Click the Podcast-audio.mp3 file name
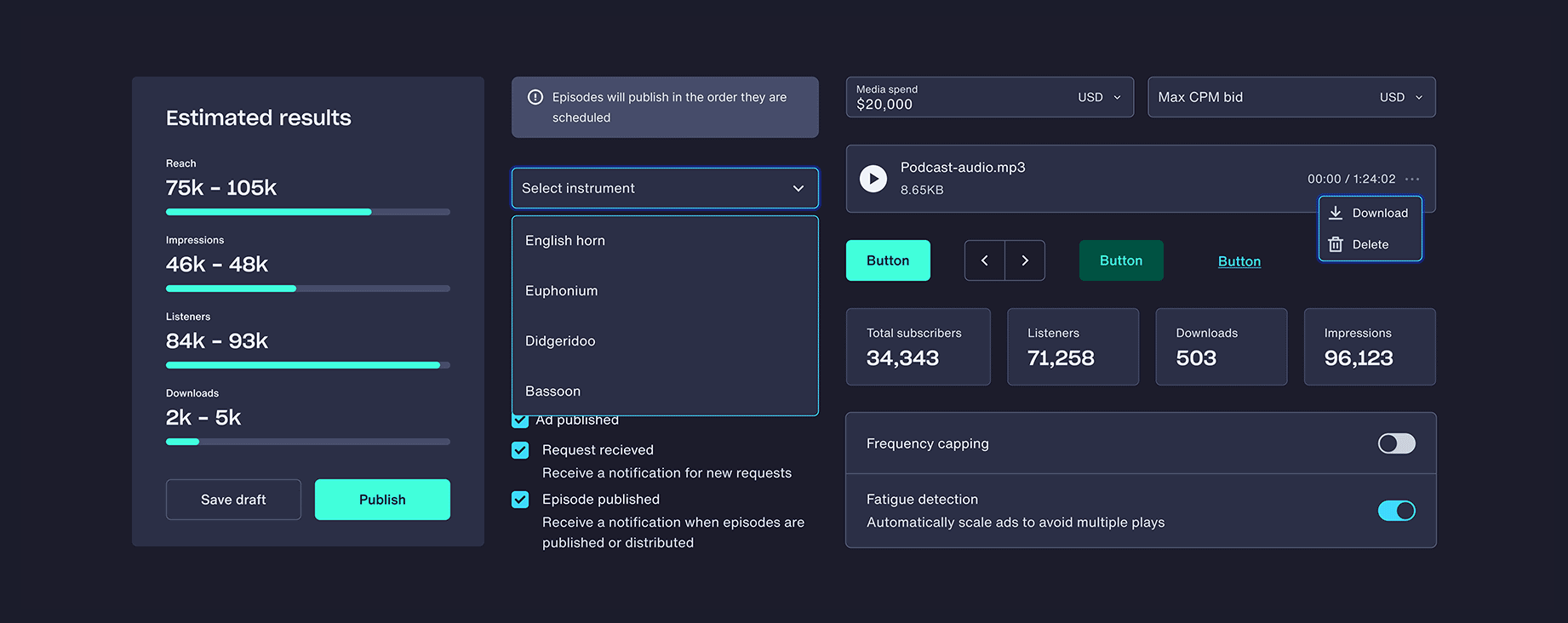The image size is (1568, 623). pos(963,168)
